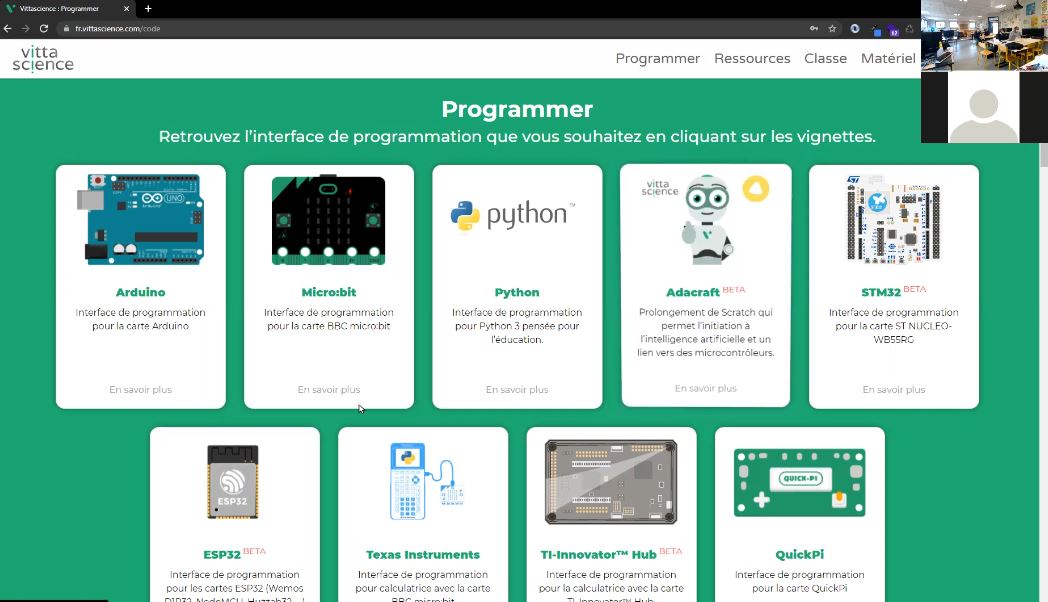
Task: Click the STM32 title link
Action: (x=881, y=292)
